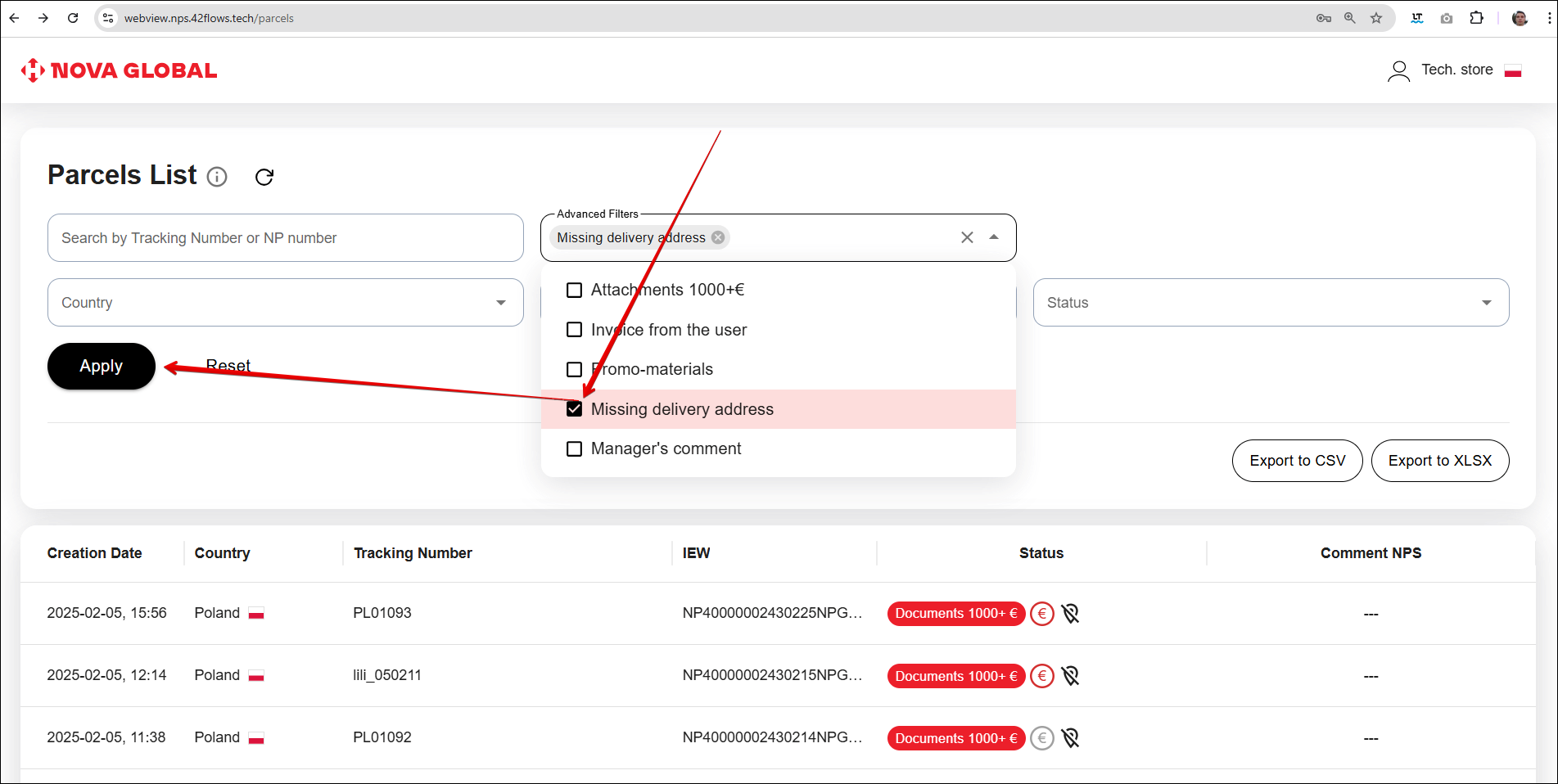Click the euro icon in the PL01093 row
This screenshot has height=784, width=1558.
(1041, 613)
